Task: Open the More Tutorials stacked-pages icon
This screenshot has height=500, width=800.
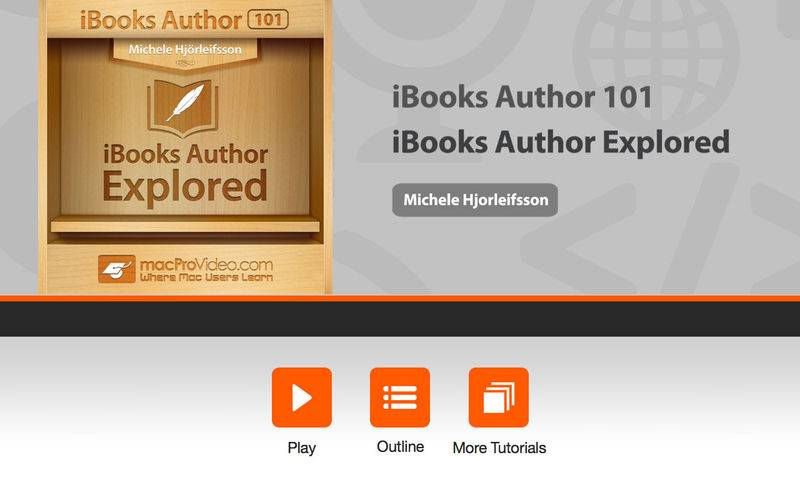Action: click(x=498, y=397)
